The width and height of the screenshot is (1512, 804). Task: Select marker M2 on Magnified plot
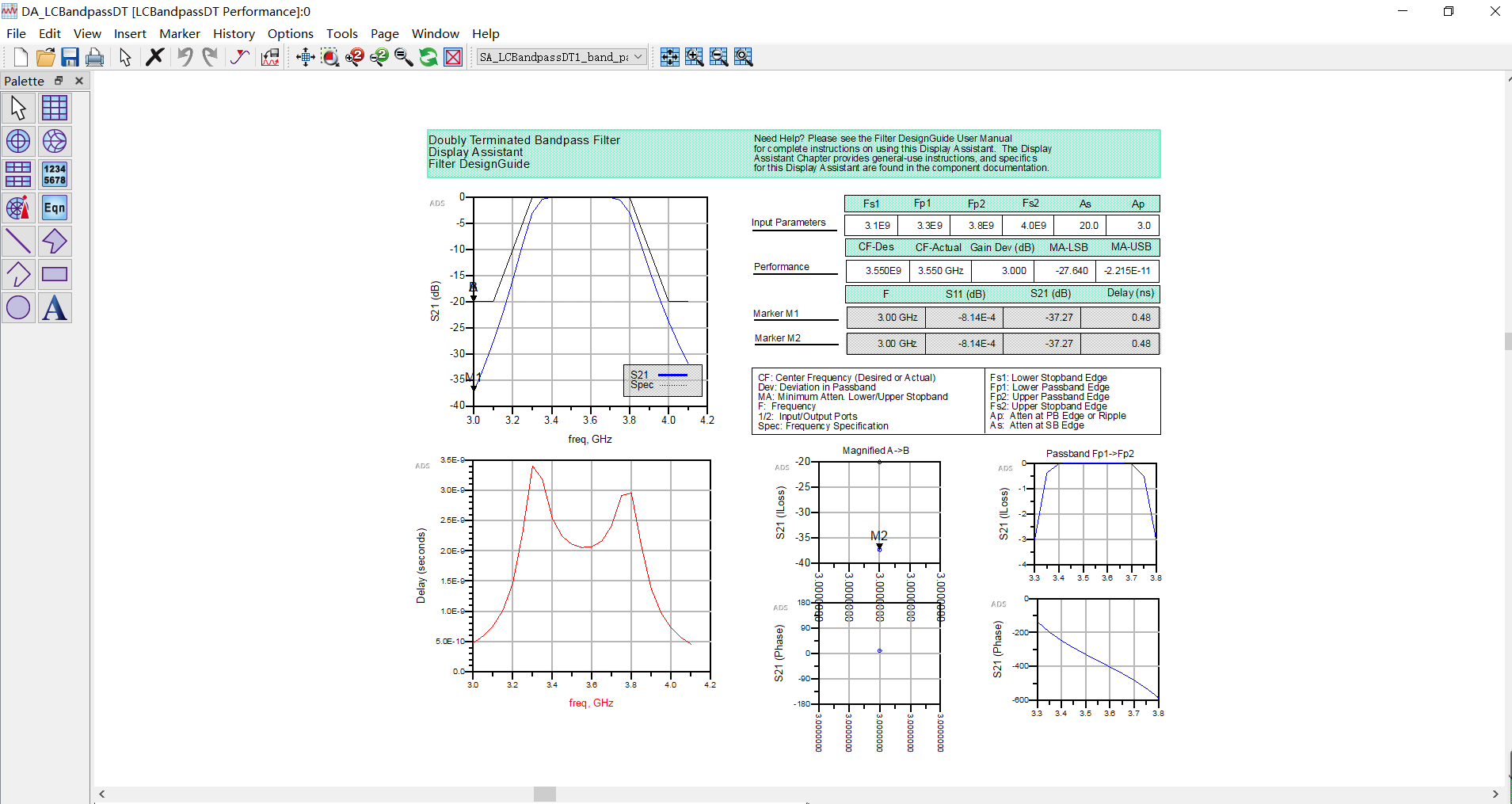click(x=879, y=539)
